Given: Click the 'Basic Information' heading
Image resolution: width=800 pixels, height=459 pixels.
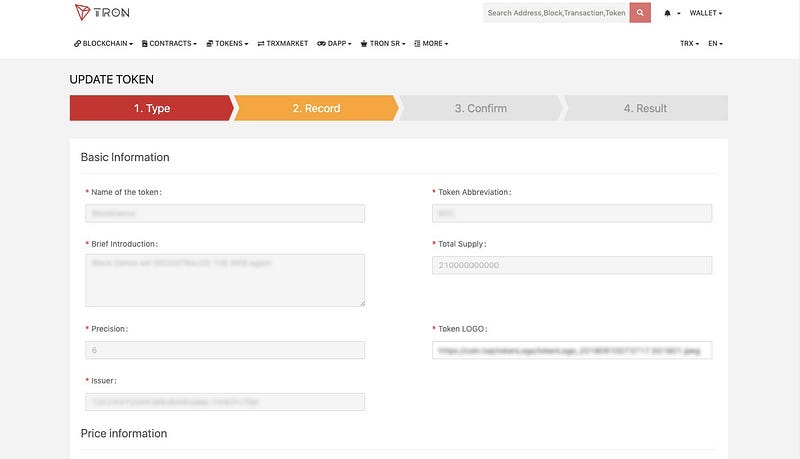Looking at the screenshot, I should pyautogui.click(x=125, y=157).
